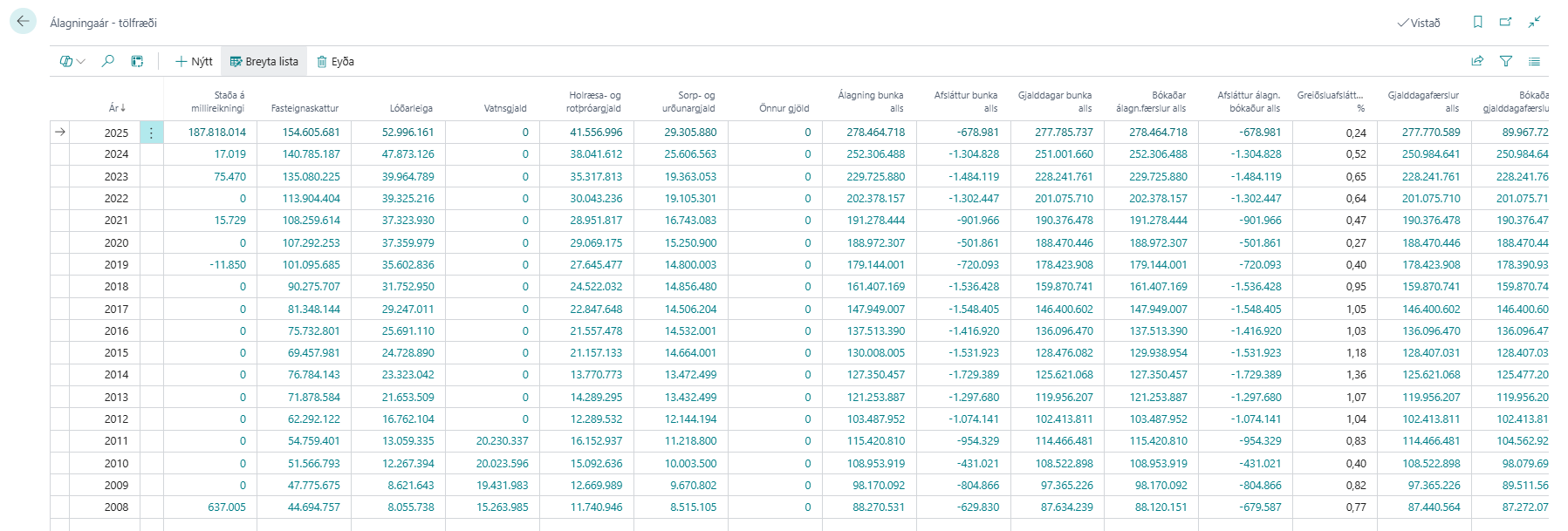Click the Nýtt button

click(x=194, y=61)
